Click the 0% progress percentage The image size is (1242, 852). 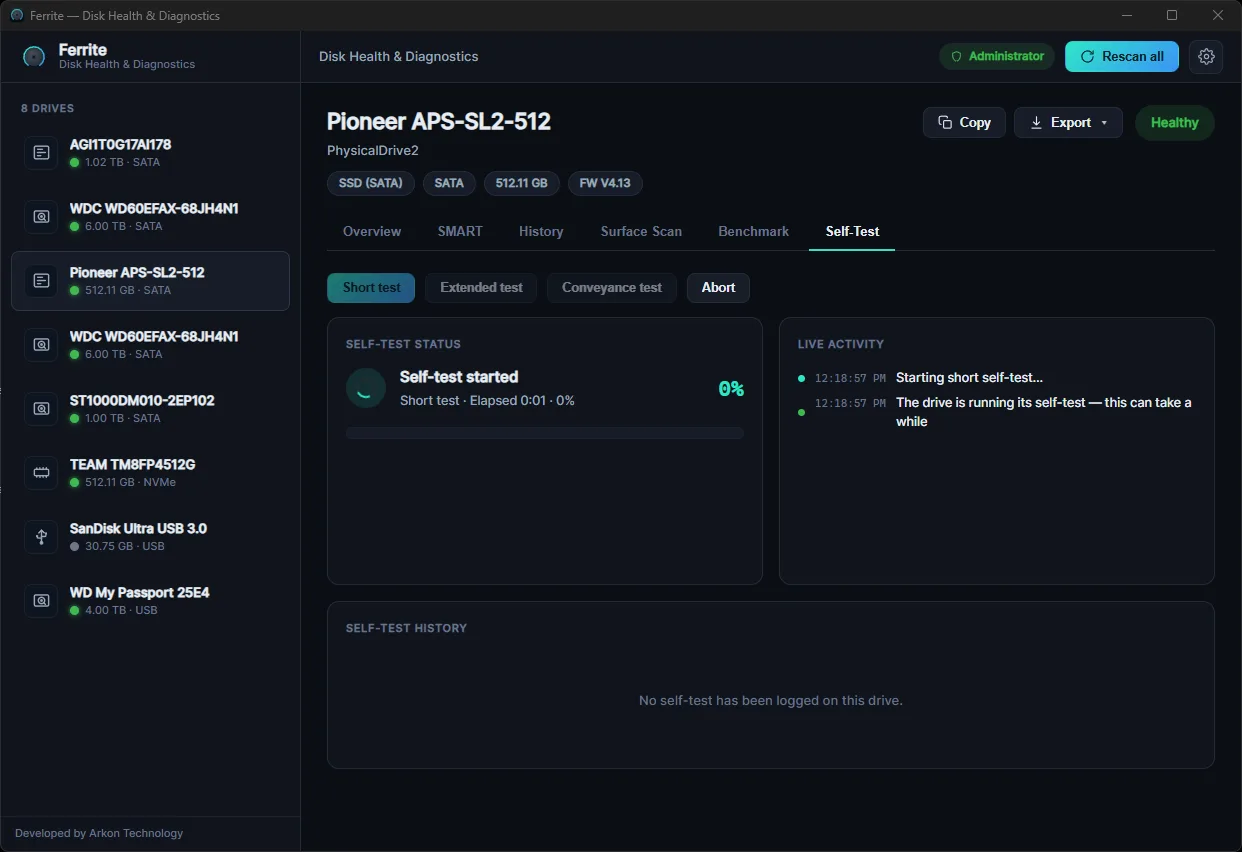click(731, 389)
